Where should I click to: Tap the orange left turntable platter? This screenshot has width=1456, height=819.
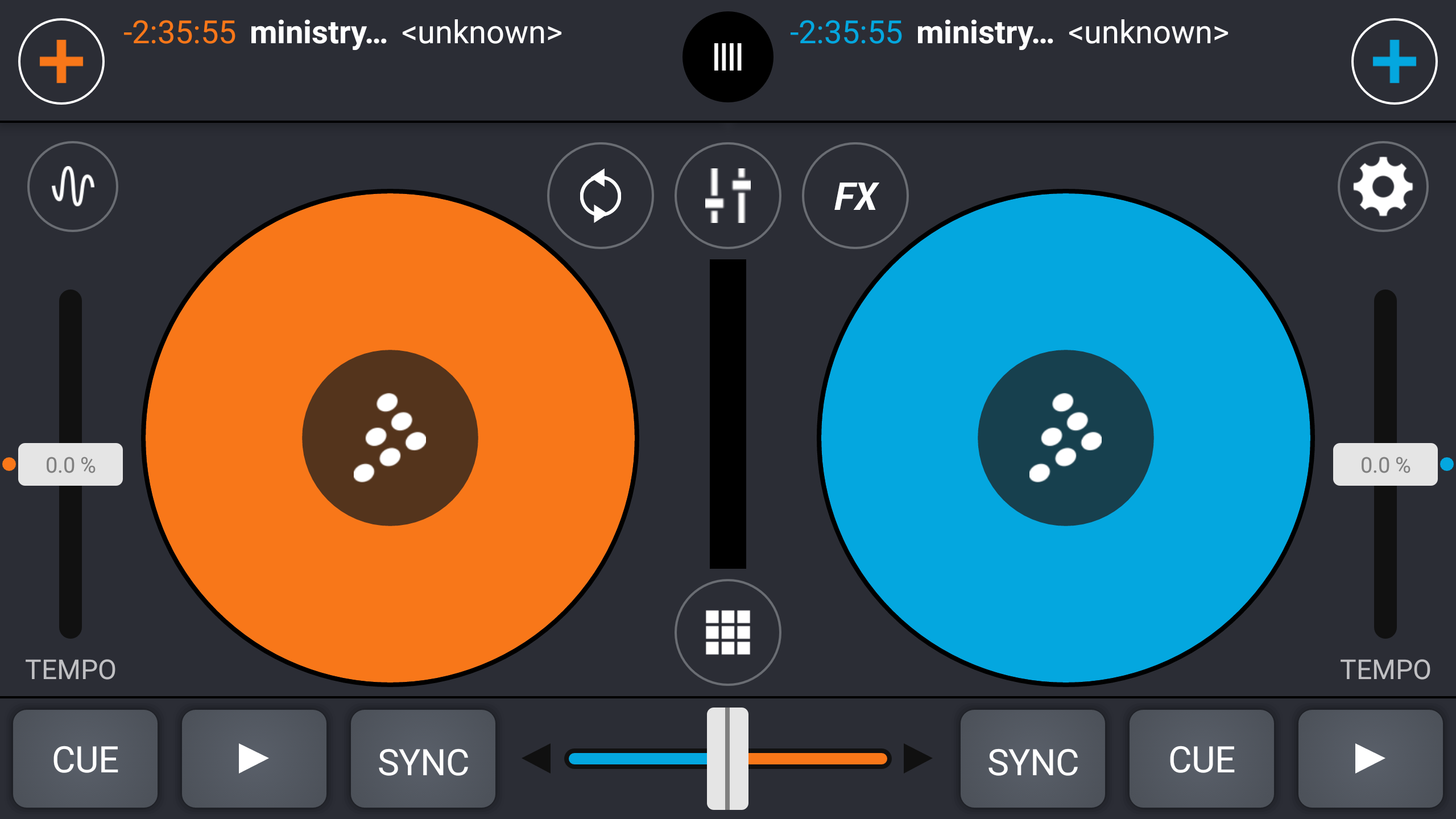[x=390, y=438]
